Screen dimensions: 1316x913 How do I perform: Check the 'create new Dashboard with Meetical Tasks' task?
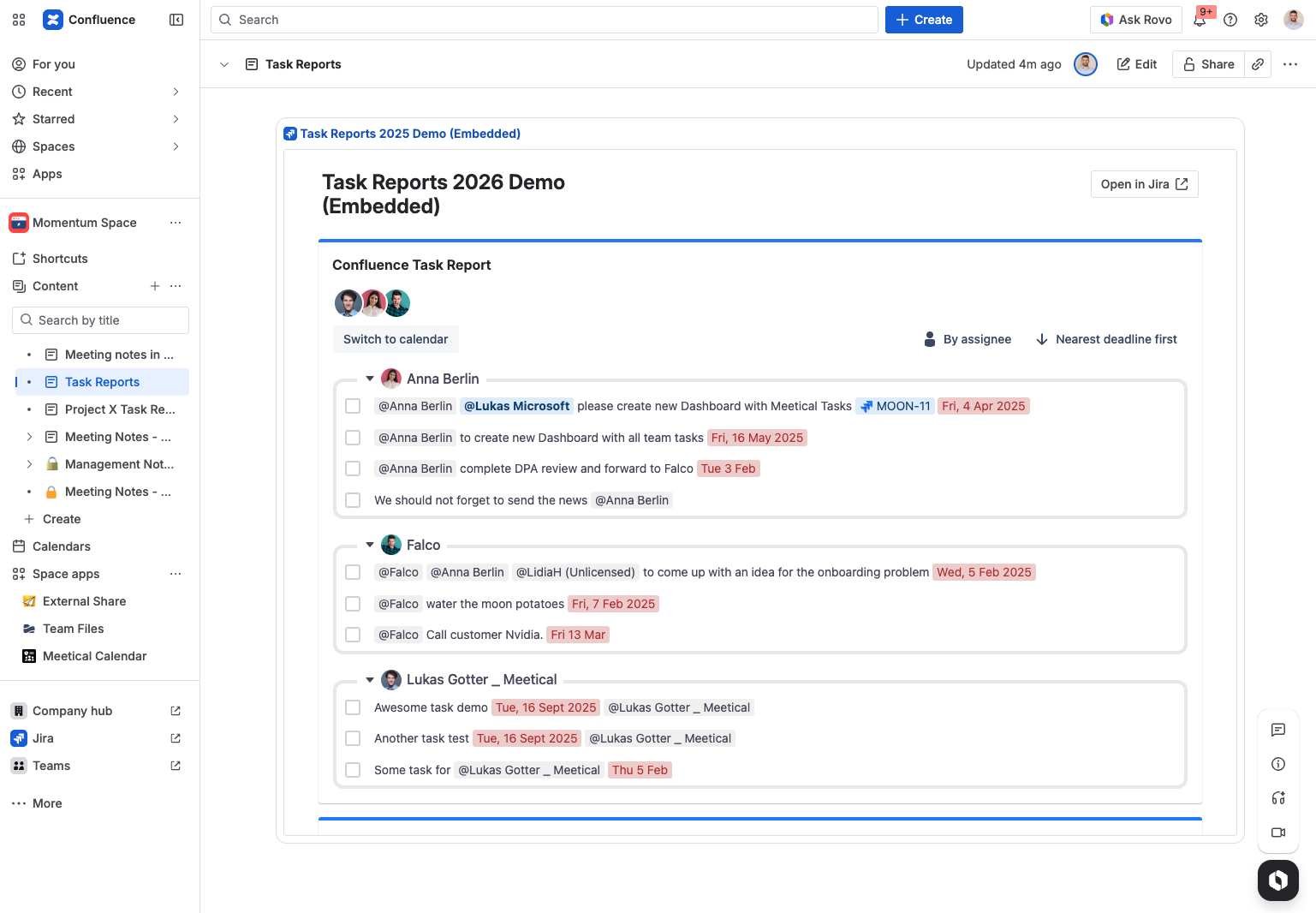click(x=353, y=406)
